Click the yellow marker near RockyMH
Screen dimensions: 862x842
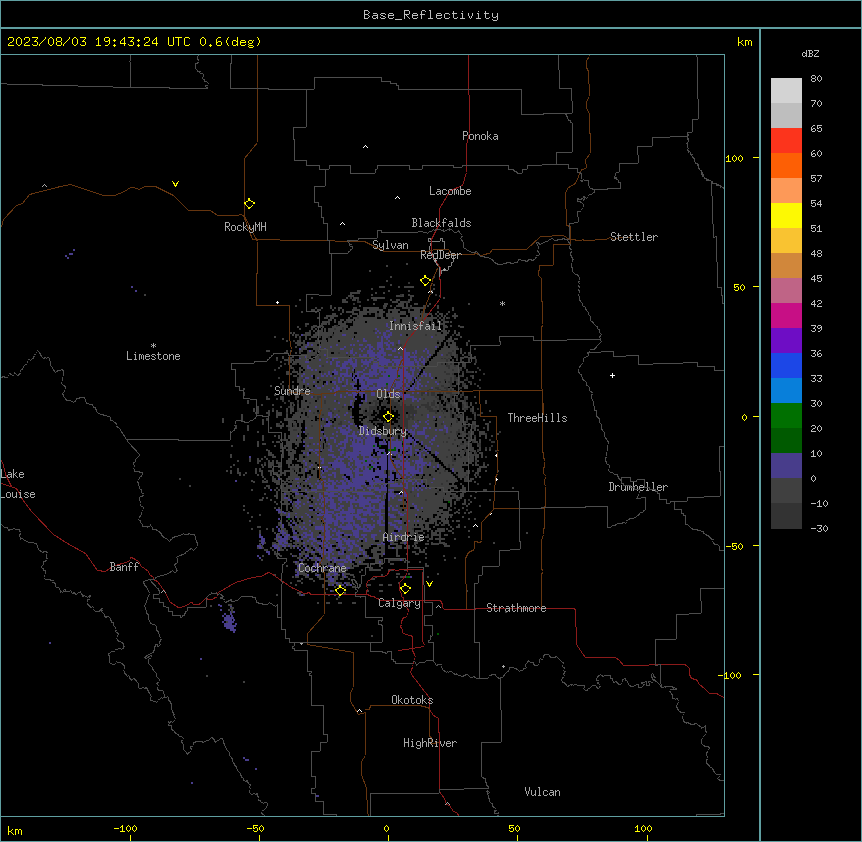point(249,204)
